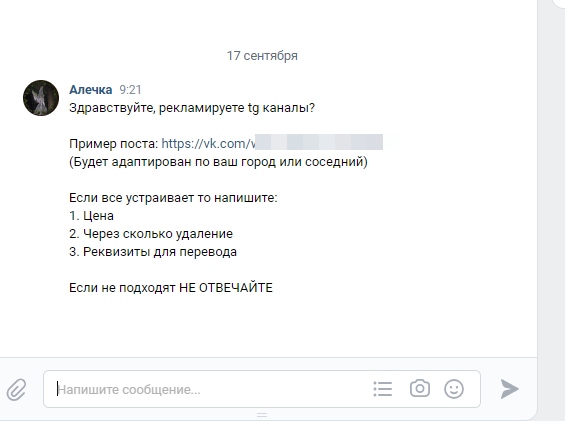Select the 'Если не подходят НЕ ОТВЕЧАЙТЕ' line
This screenshot has height=421, width=565.
tap(171, 288)
